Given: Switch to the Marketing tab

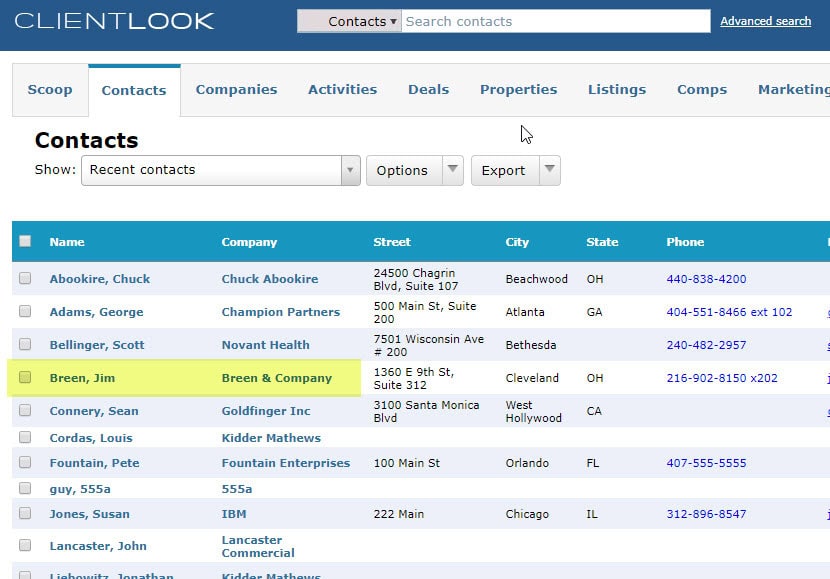Looking at the screenshot, I should point(794,89).
